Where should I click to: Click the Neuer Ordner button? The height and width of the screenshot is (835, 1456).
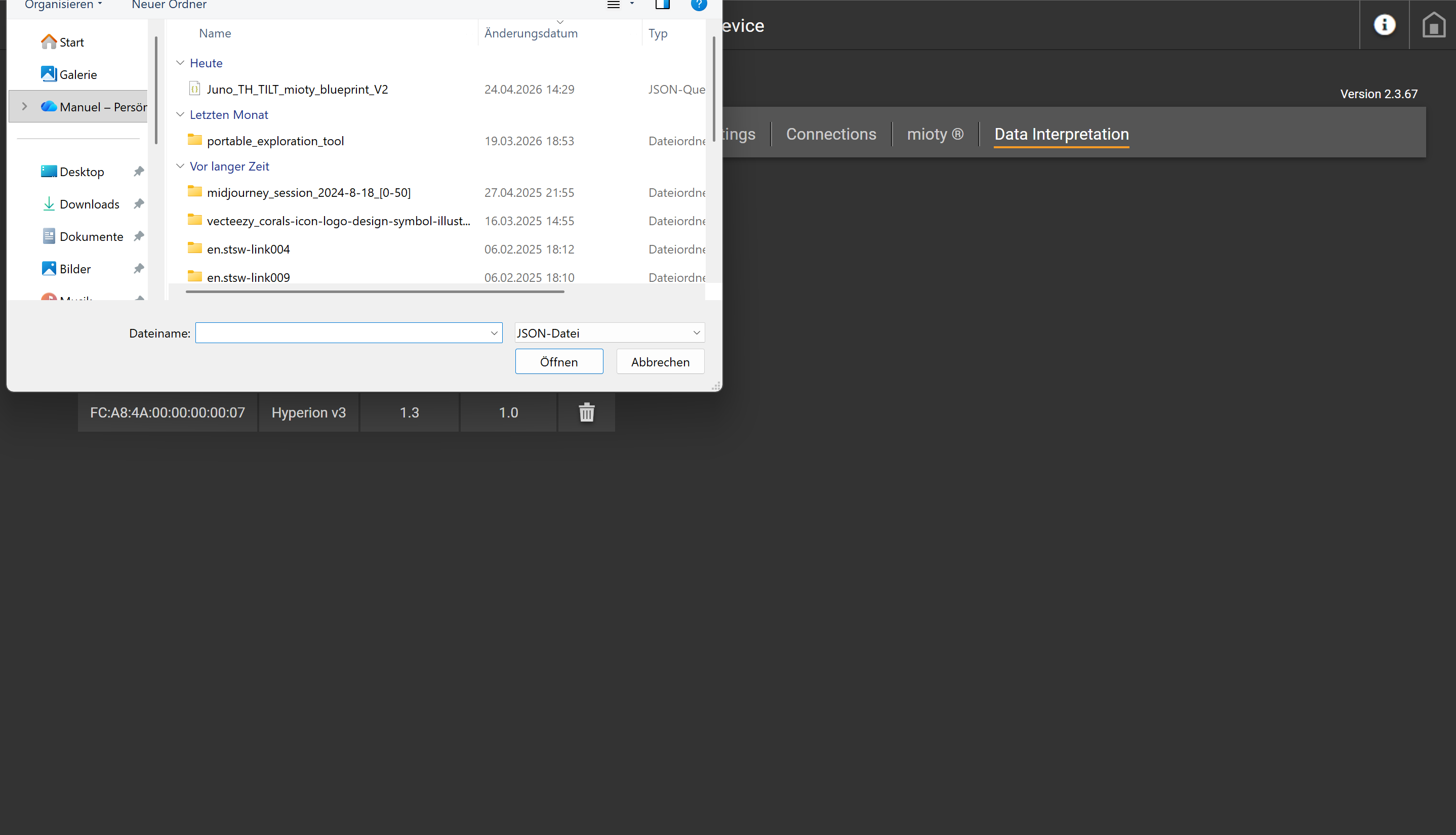(x=169, y=5)
